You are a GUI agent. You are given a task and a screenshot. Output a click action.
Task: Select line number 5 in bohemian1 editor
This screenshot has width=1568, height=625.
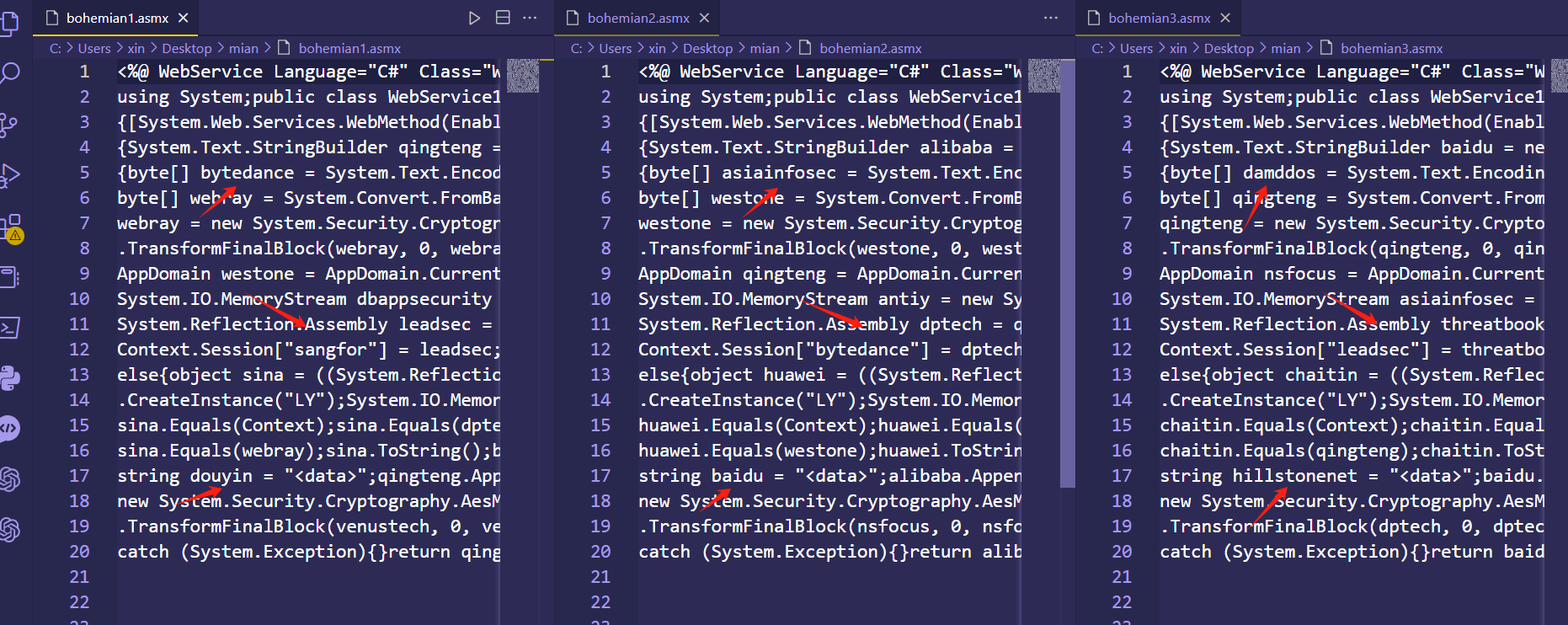click(84, 173)
